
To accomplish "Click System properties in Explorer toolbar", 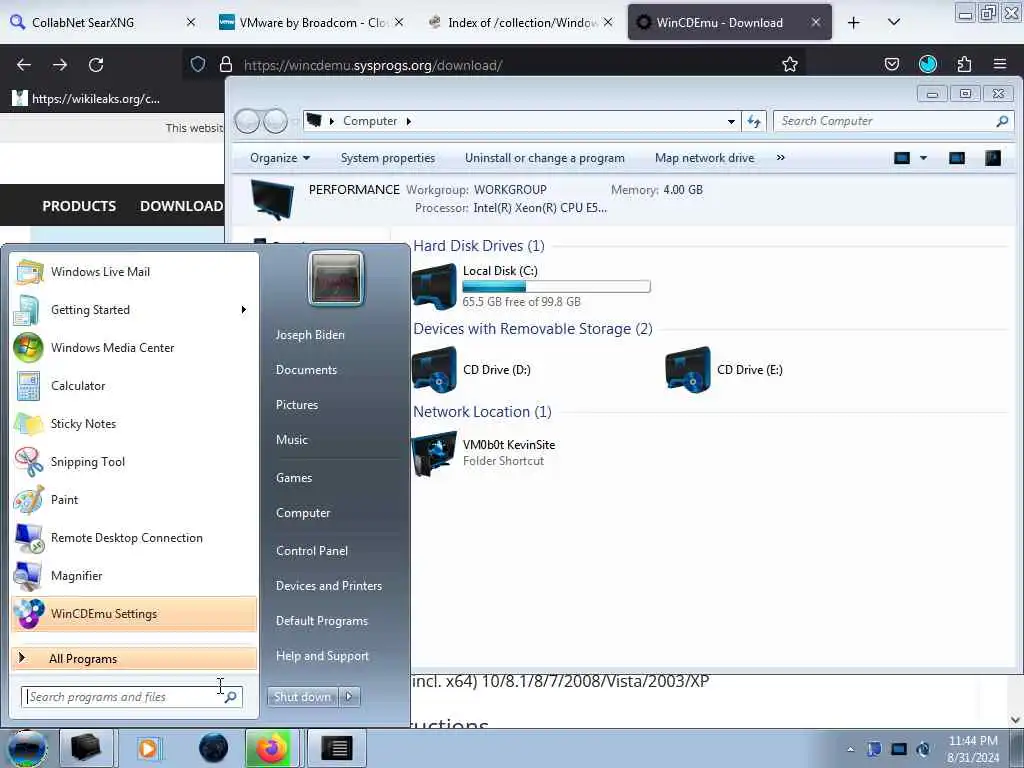I will 388,158.
